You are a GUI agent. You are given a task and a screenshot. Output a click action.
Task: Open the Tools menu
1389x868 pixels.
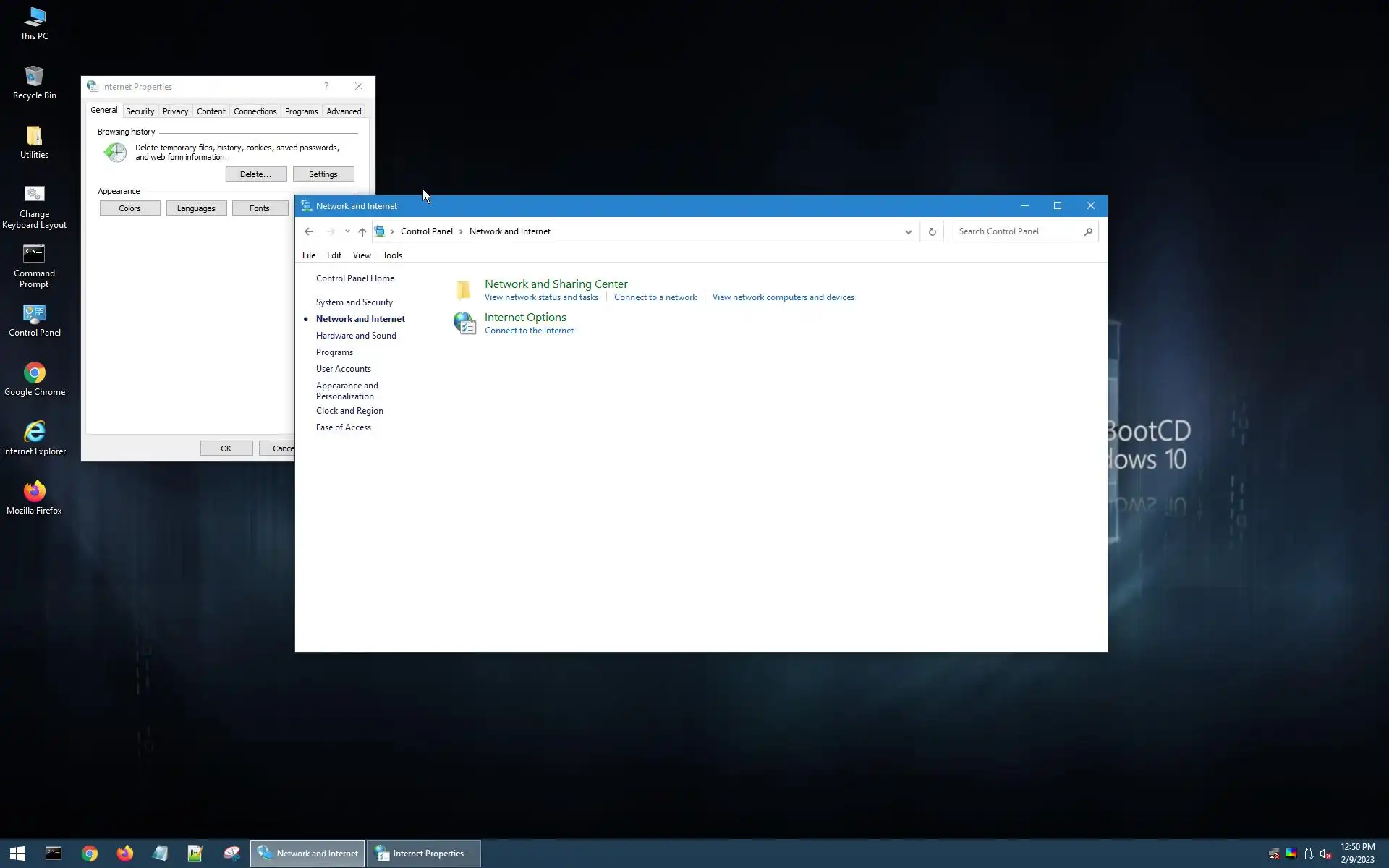pyautogui.click(x=392, y=255)
